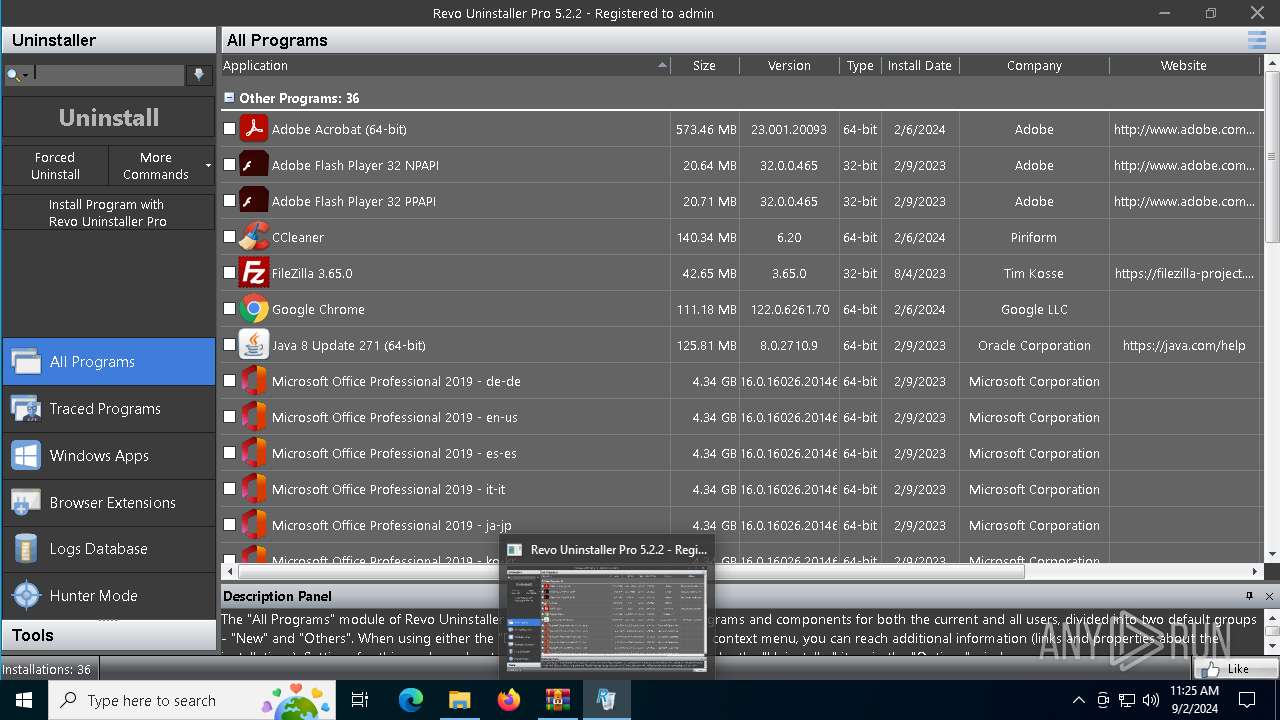Pin the Description Panel
This screenshot has width=1280, height=720.
(1249, 596)
